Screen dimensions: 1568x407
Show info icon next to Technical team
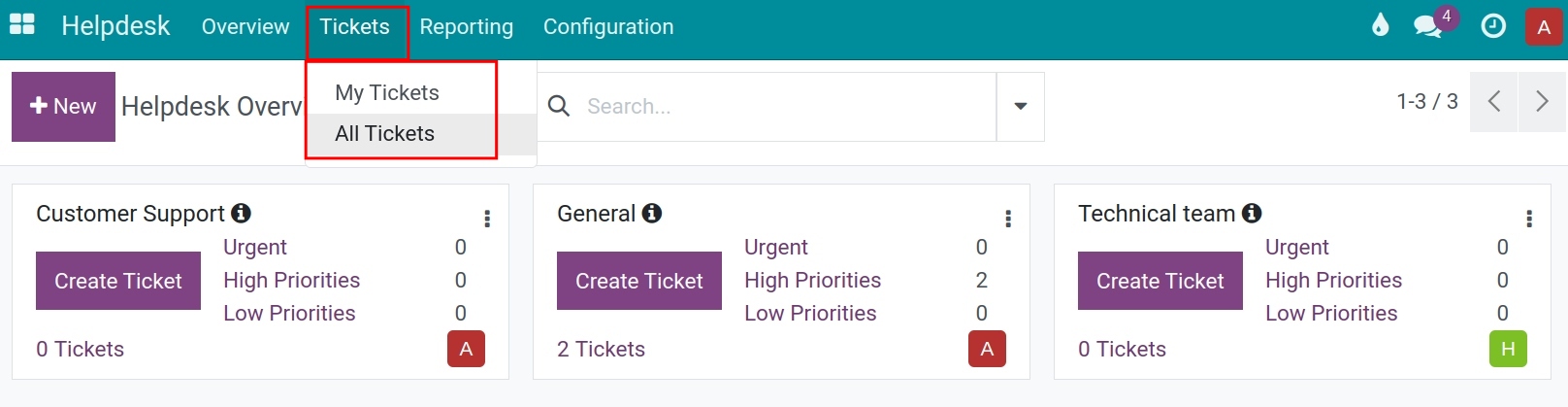coord(1252,213)
